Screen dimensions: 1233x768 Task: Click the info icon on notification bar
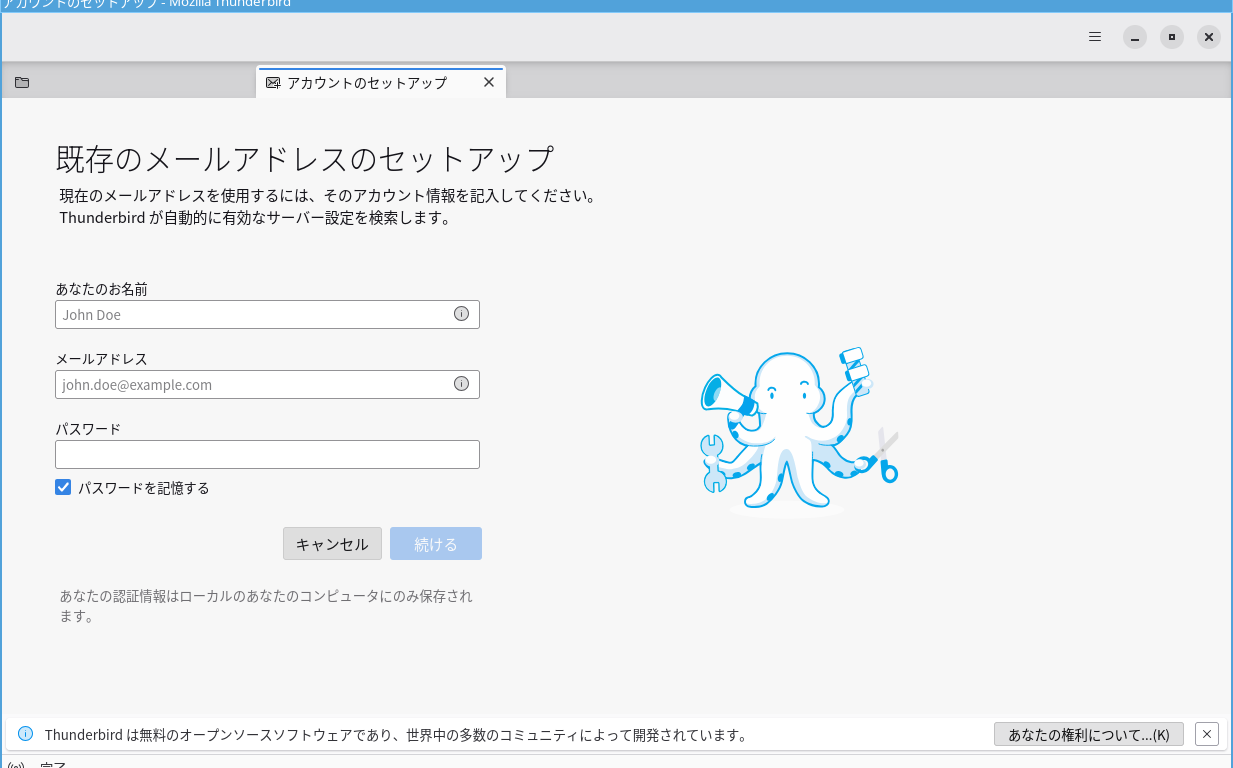[x=26, y=734]
